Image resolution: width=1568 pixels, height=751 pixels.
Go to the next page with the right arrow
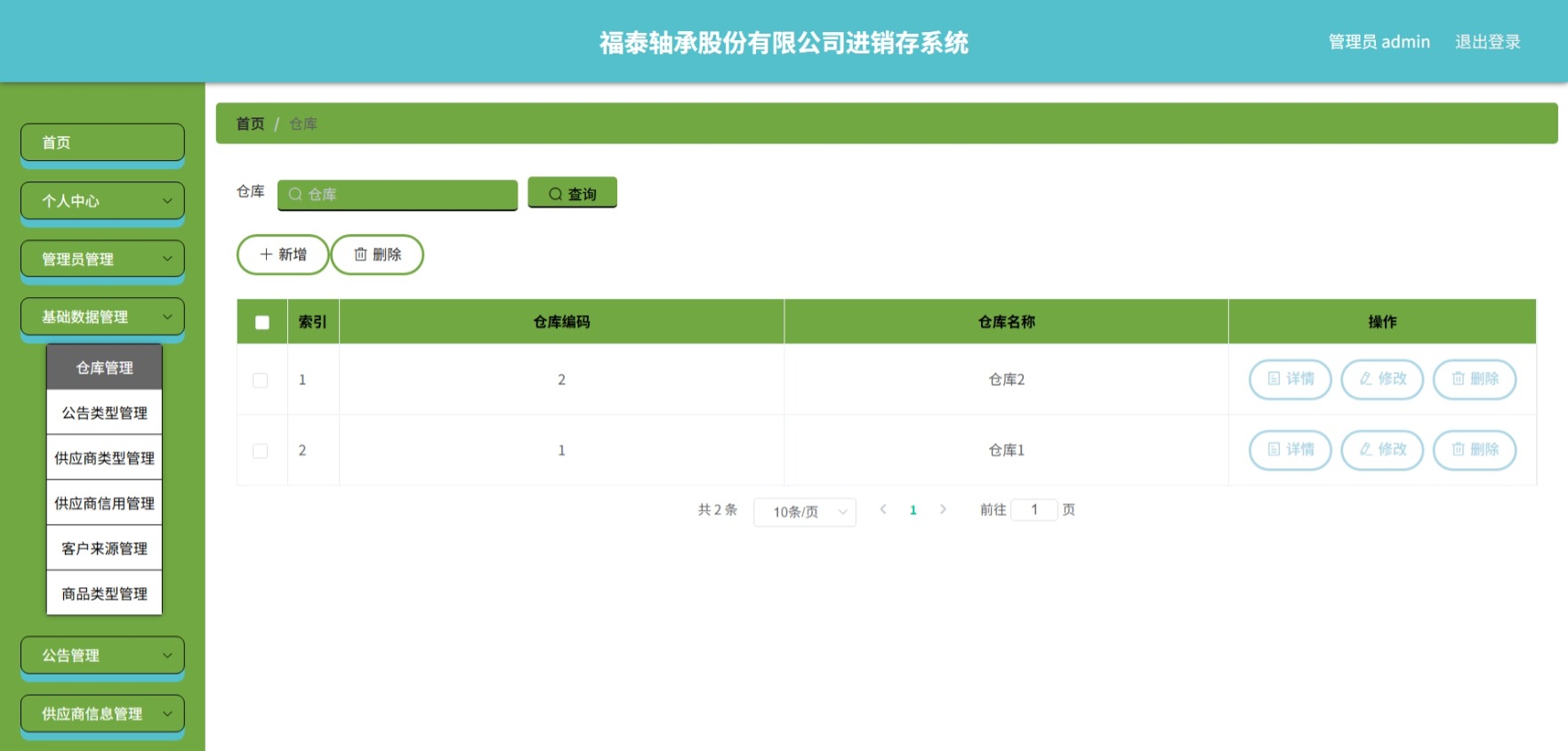[943, 510]
